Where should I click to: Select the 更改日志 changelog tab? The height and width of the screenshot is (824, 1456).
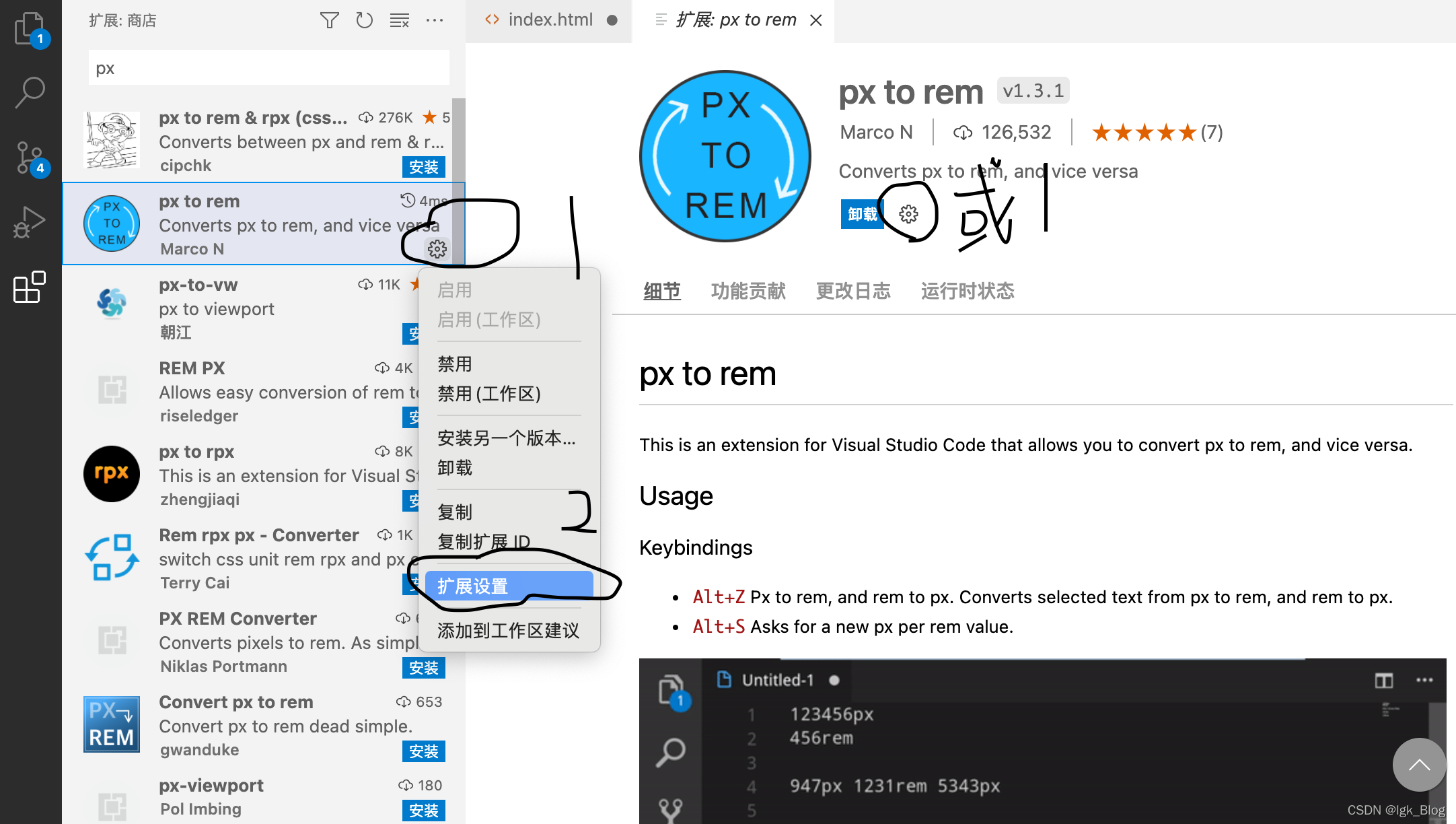853,291
